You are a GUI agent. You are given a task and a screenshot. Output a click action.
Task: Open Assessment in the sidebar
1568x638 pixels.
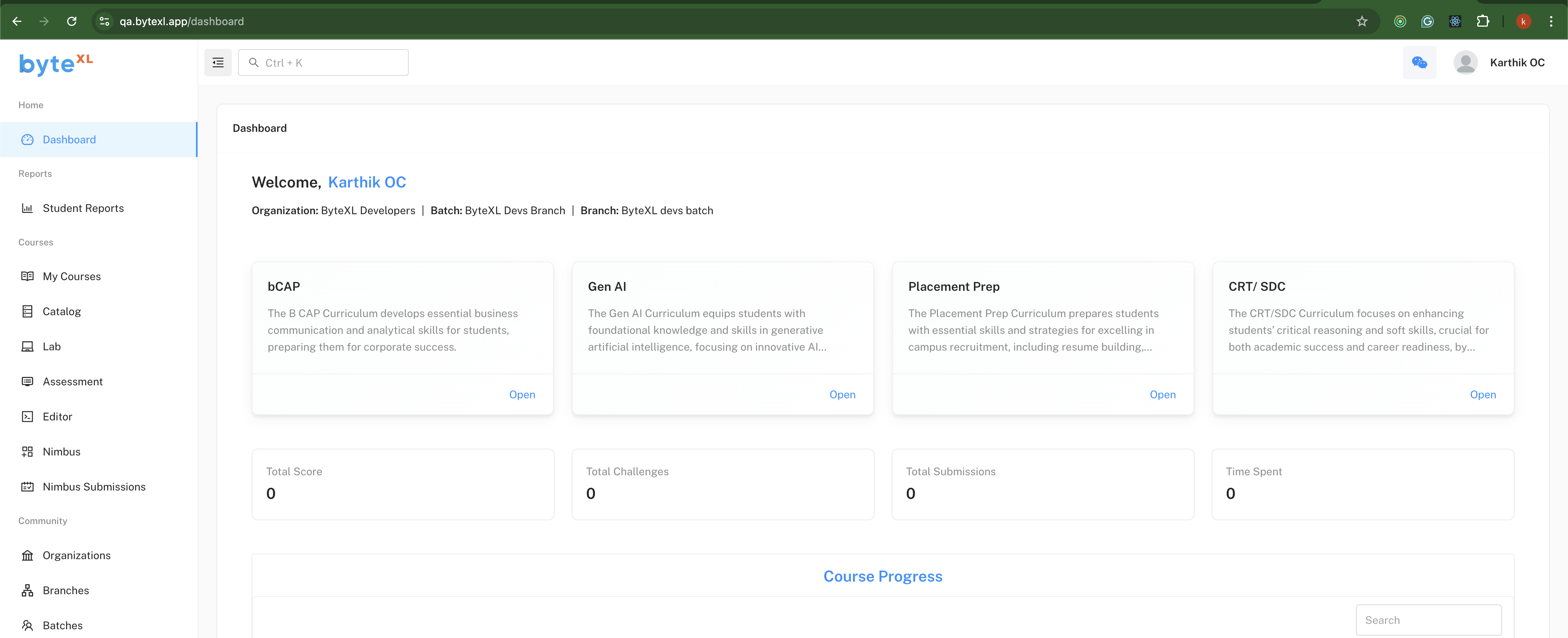coord(72,382)
